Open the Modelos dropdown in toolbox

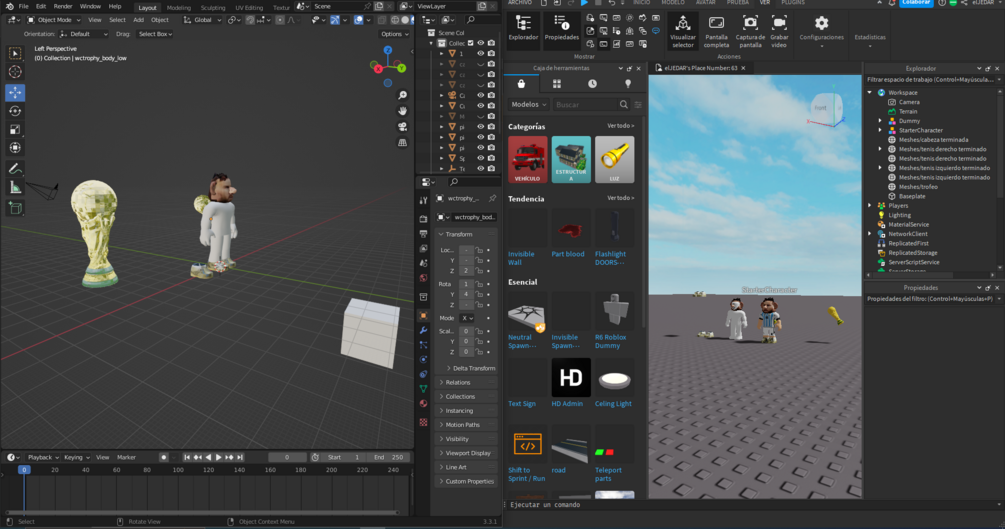529,105
